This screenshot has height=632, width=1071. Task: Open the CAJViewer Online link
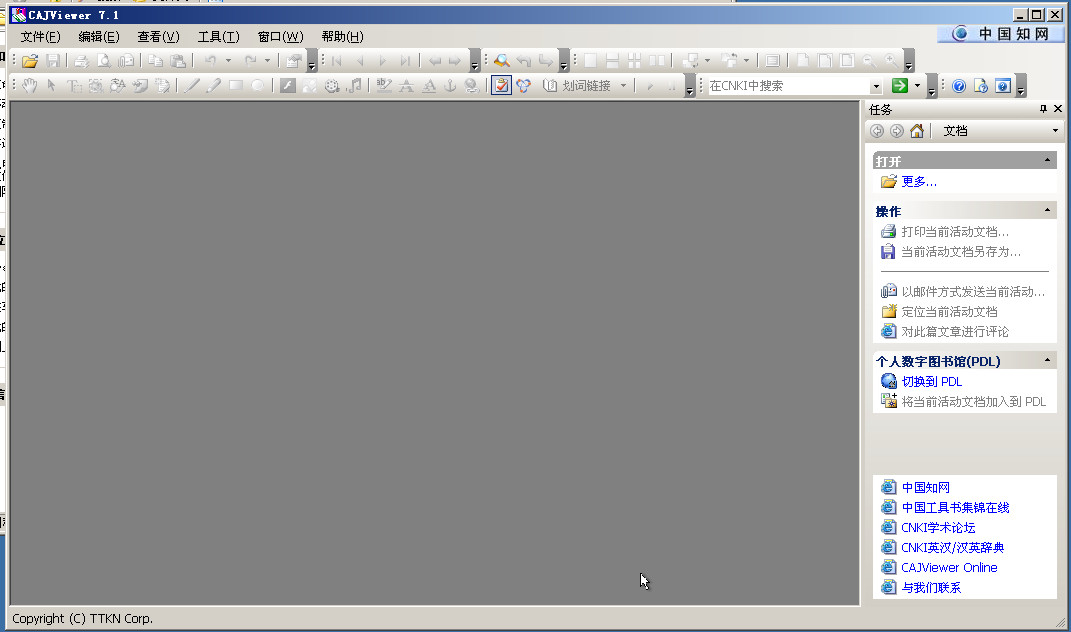[949, 567]
